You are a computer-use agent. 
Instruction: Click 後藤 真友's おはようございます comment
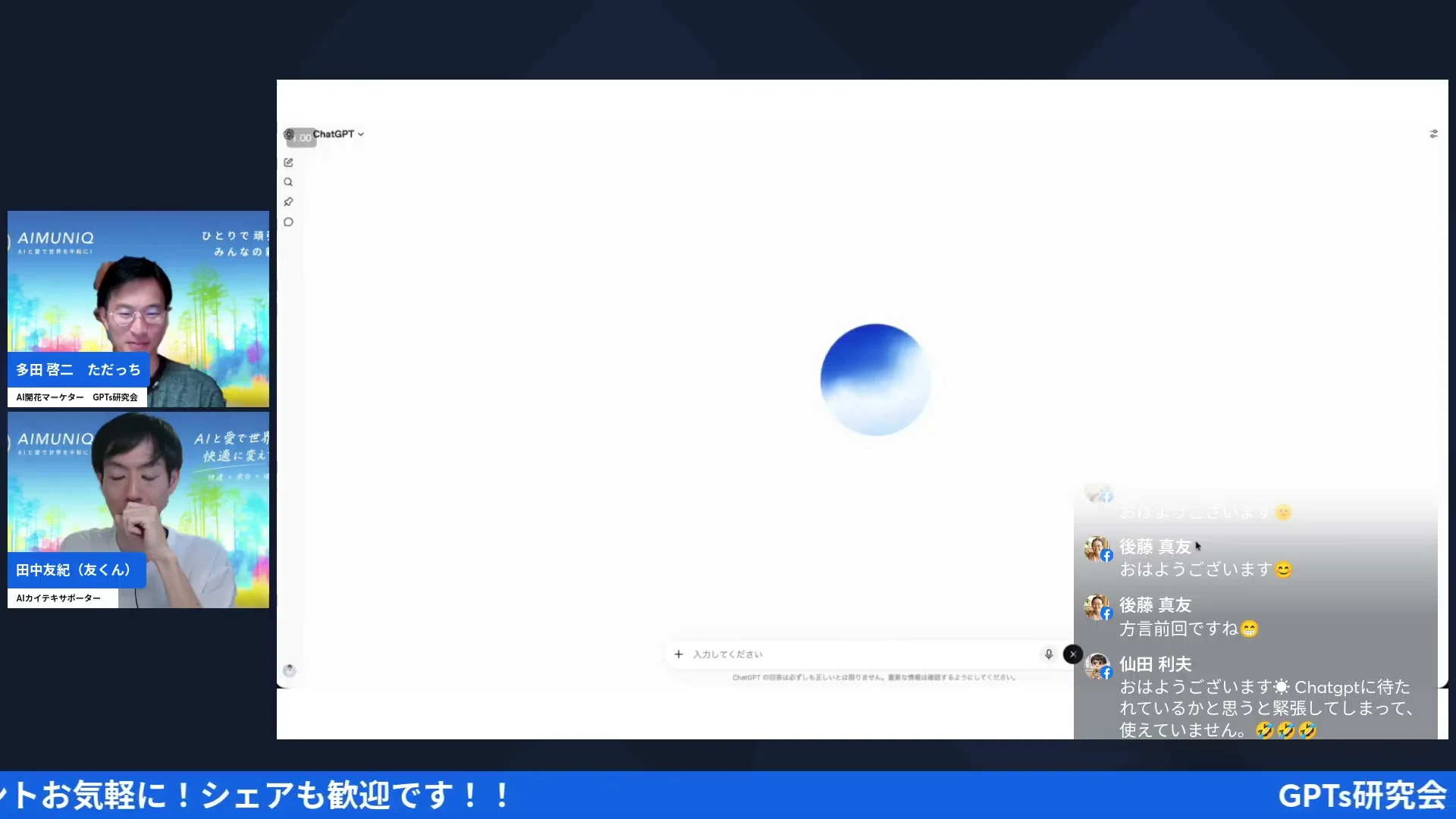pos(1206,570)
